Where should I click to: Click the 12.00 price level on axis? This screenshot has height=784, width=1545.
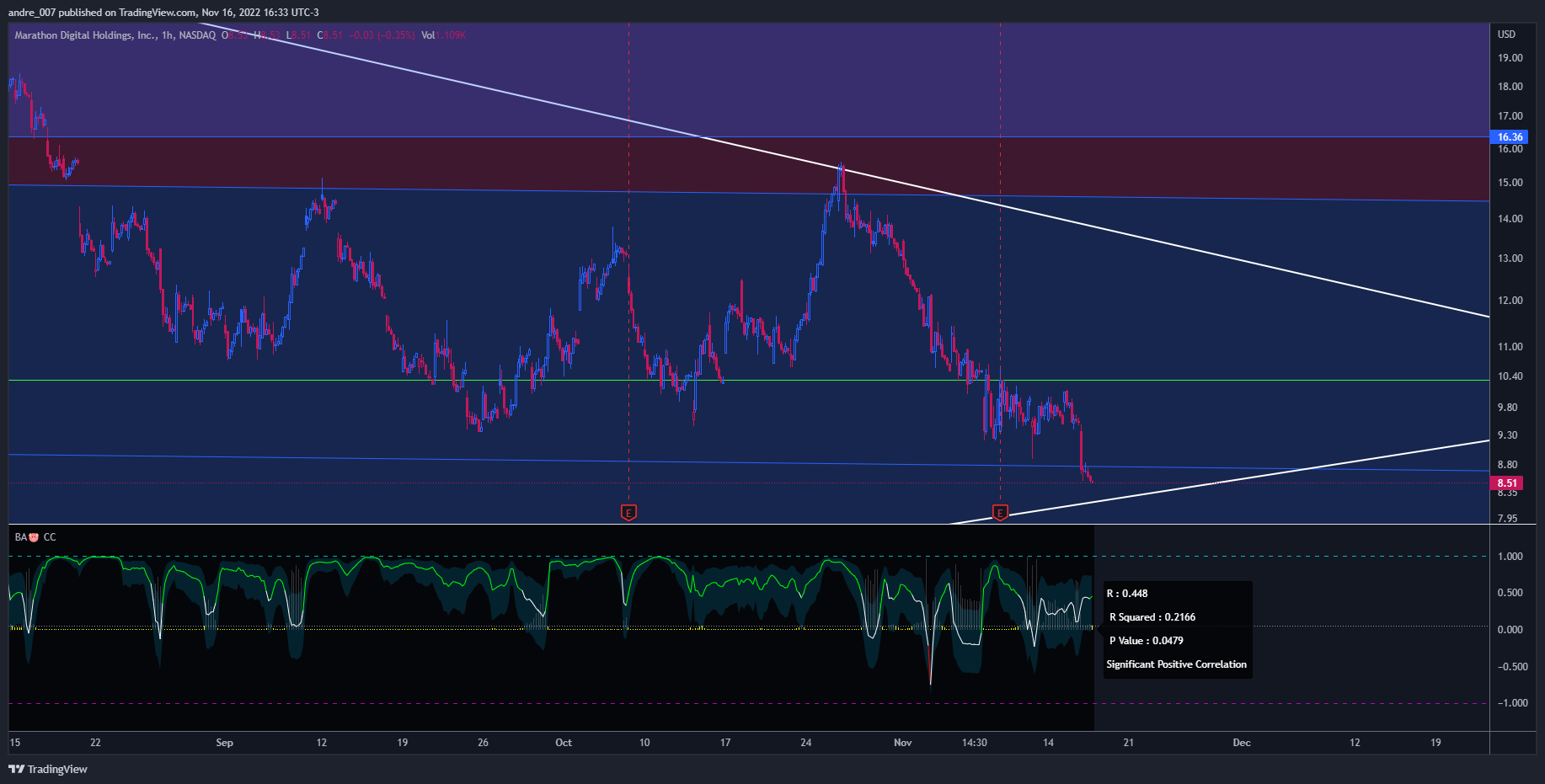(x=1510, y=301)
